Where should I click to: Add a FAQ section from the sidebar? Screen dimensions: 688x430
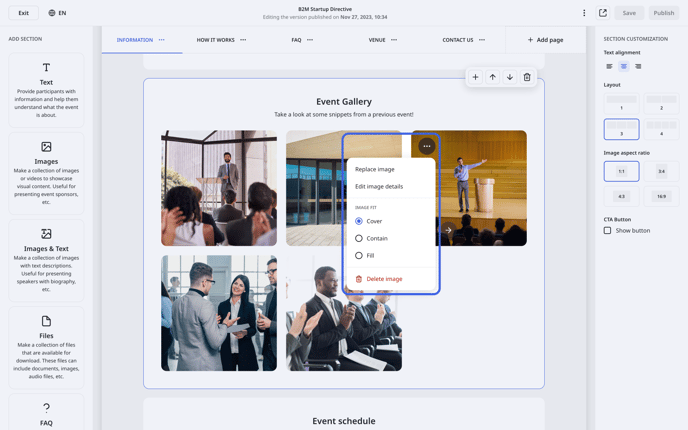(x=46, y=412)
